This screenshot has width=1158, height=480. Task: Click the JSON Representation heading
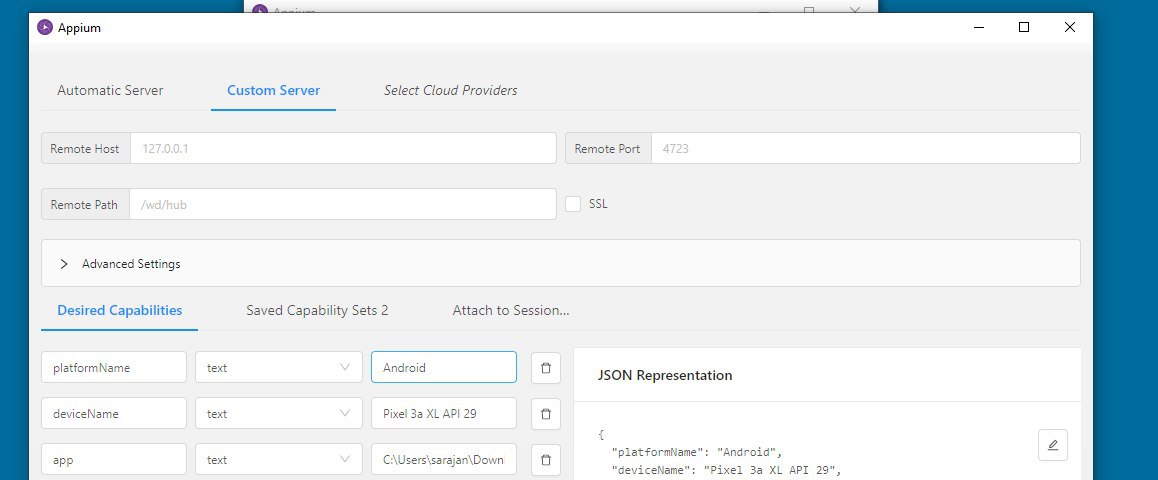click(665, 375)
